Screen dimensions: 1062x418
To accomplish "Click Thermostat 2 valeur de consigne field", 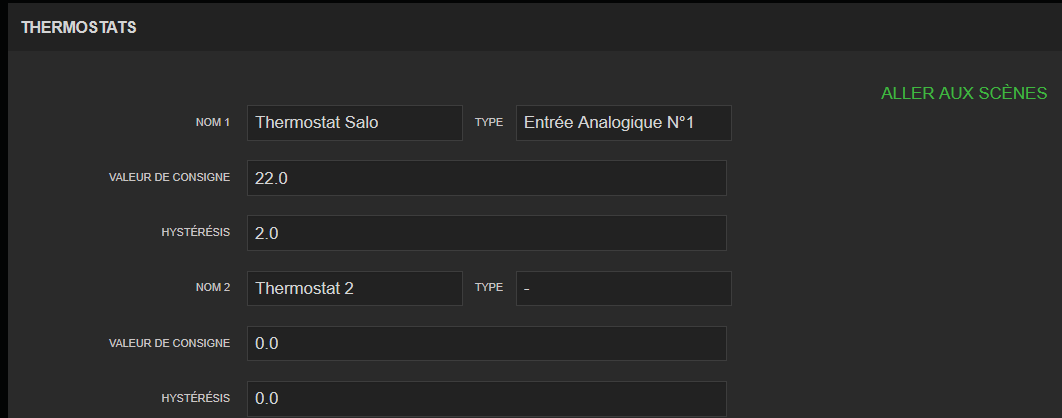I will (x=486, y=343).
